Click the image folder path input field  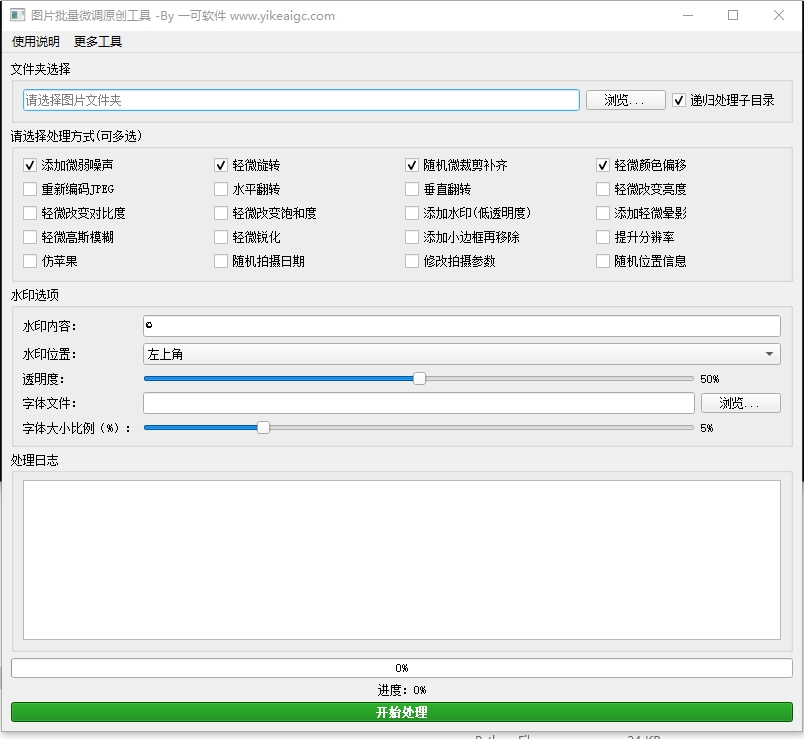[x=301, y=100]
